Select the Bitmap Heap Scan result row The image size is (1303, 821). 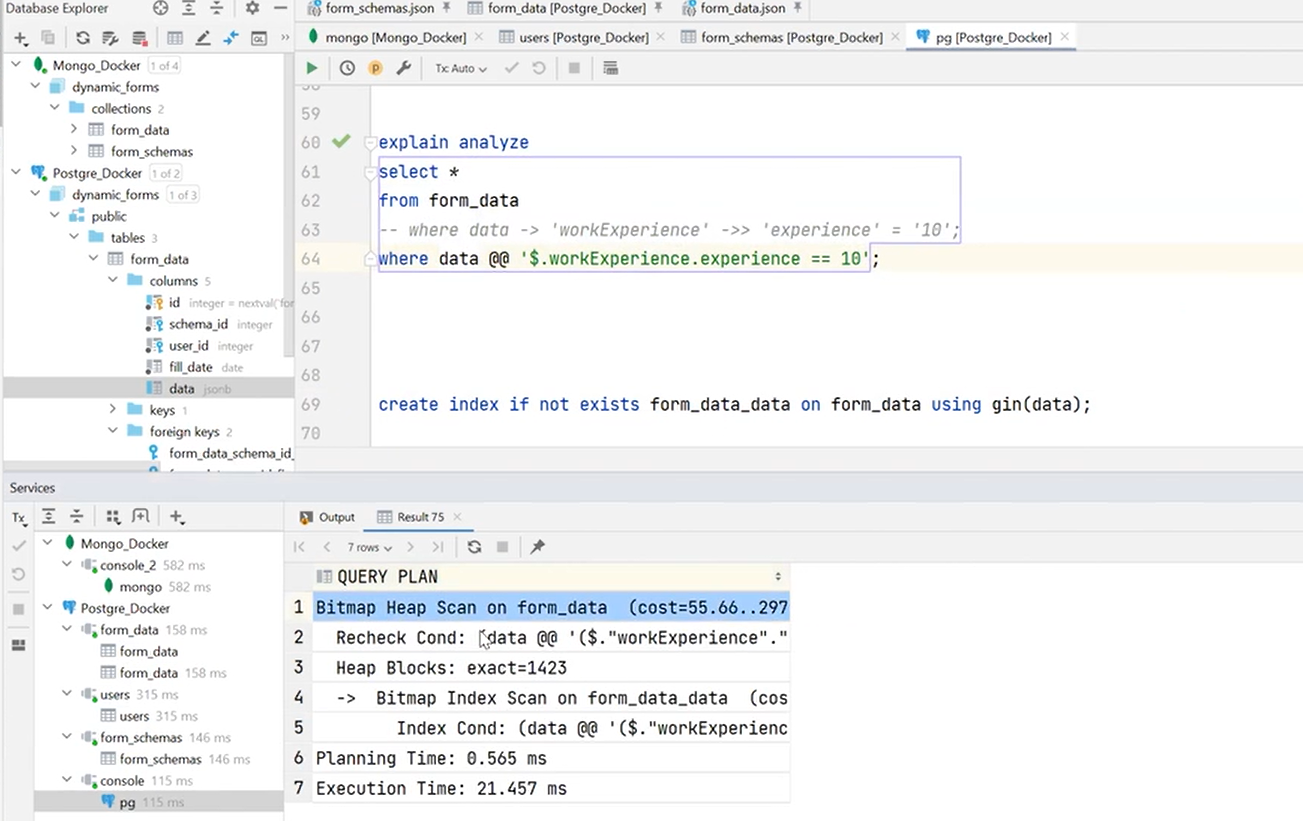pos(500,607)
